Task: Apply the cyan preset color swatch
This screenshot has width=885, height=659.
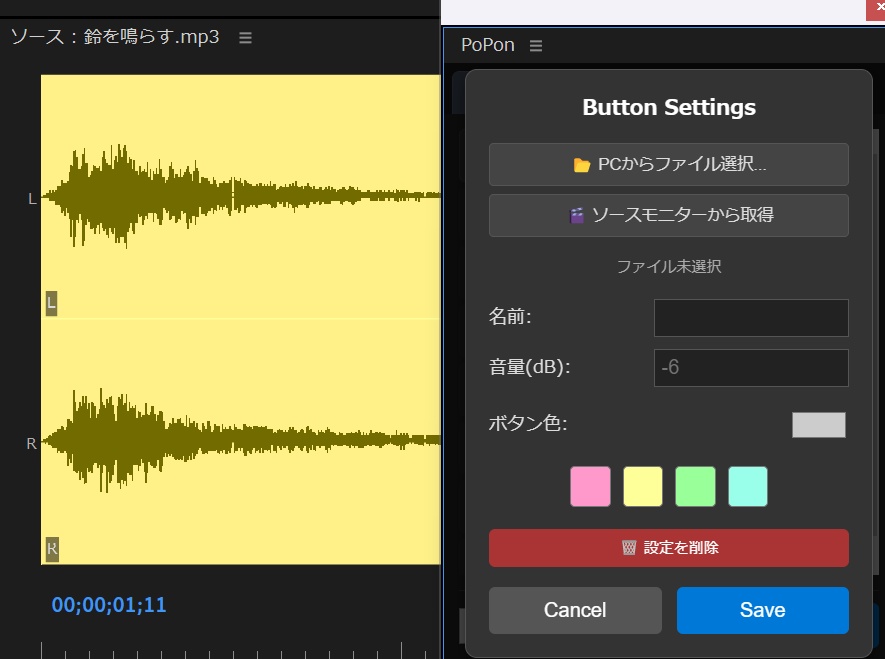Action: [748, 486]
